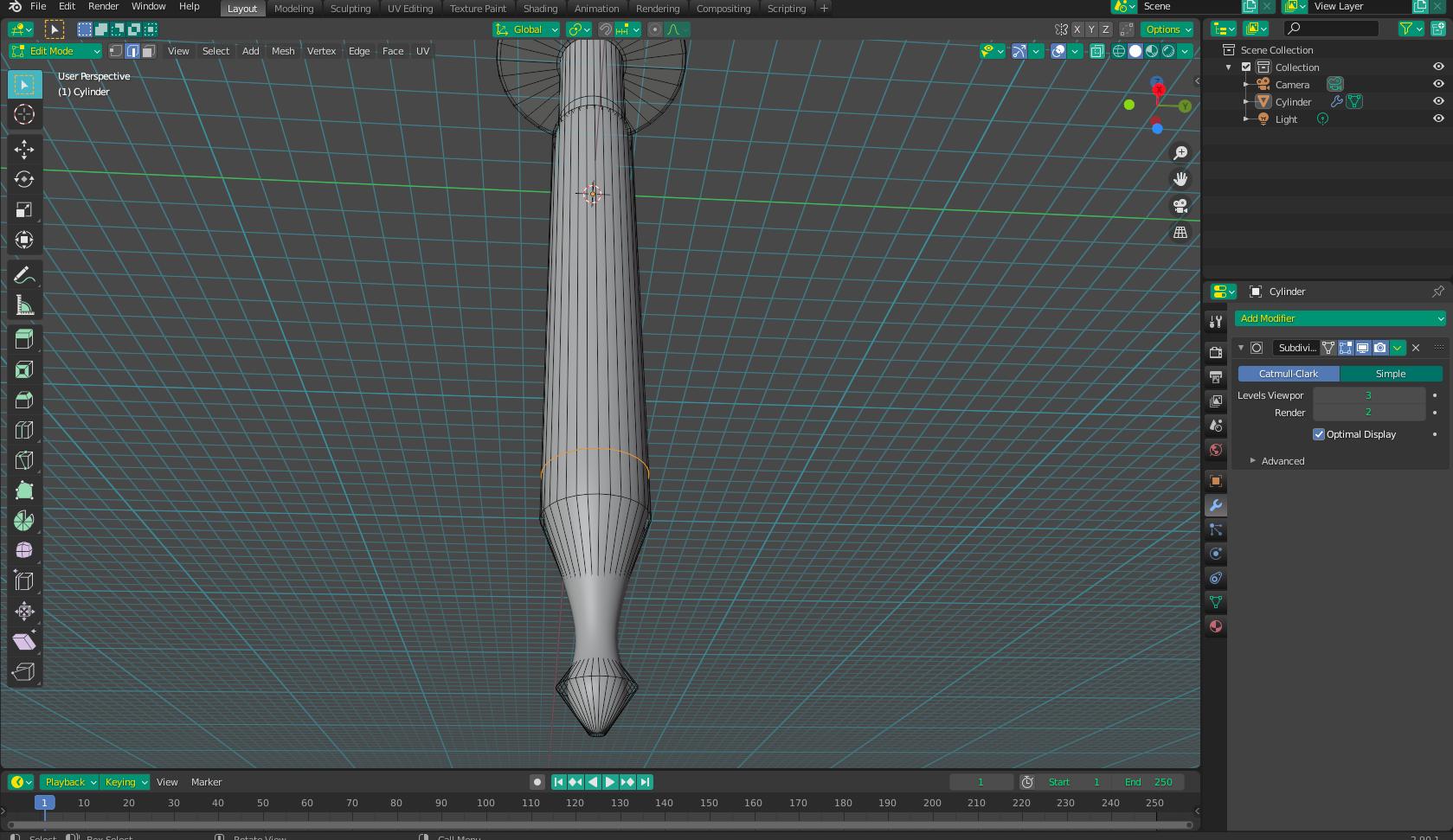This screenshot has height=840, width=1453.
Task: Select the Inset Faces tool
Action: coord(24,369)
